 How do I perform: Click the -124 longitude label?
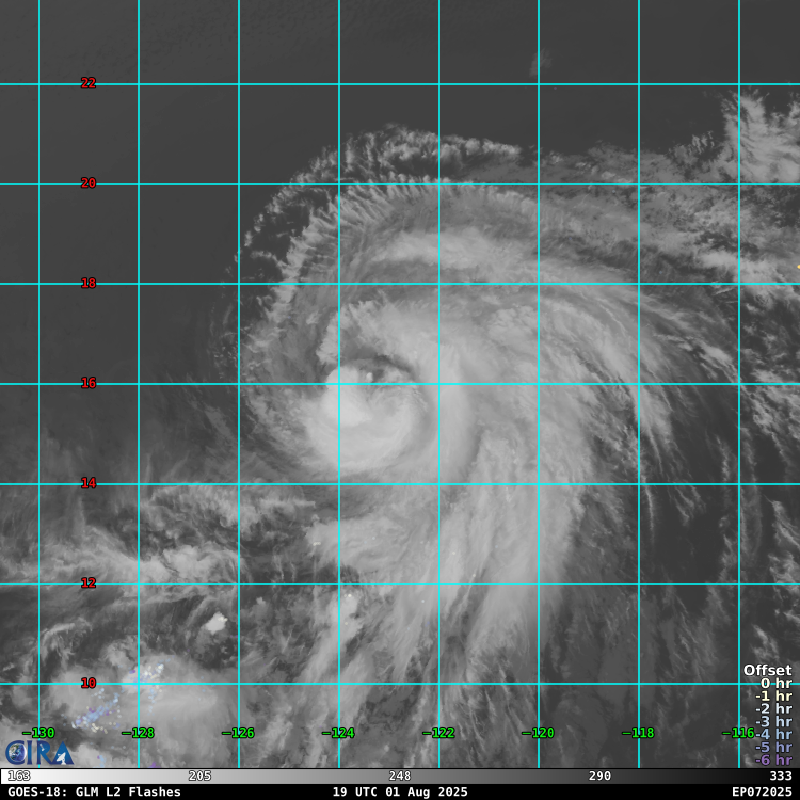tap(338, 733)
